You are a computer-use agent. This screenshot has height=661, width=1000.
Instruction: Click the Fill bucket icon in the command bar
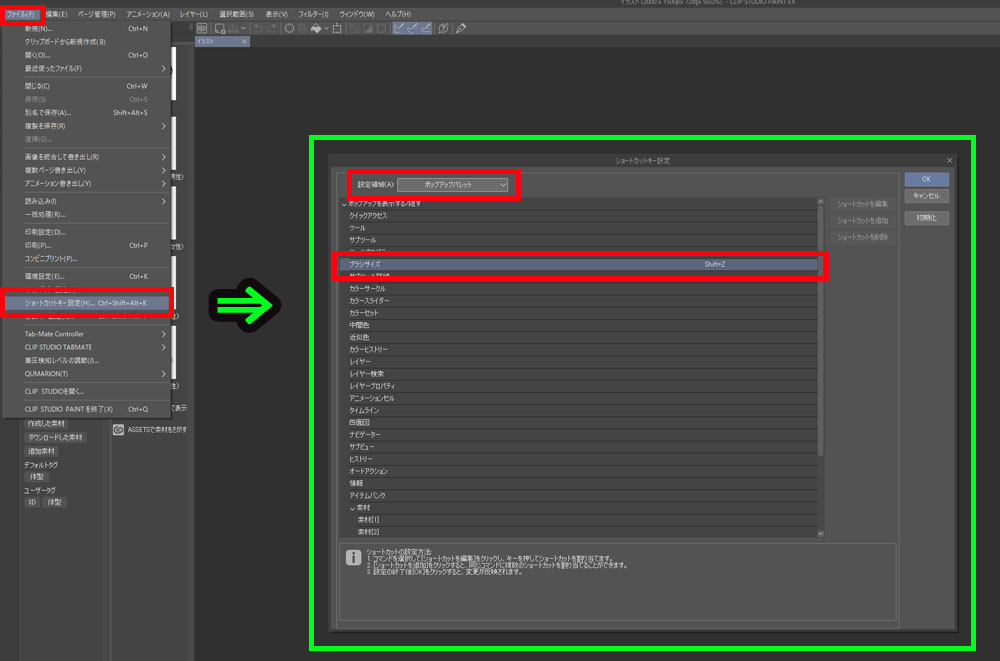pos(317,28)
